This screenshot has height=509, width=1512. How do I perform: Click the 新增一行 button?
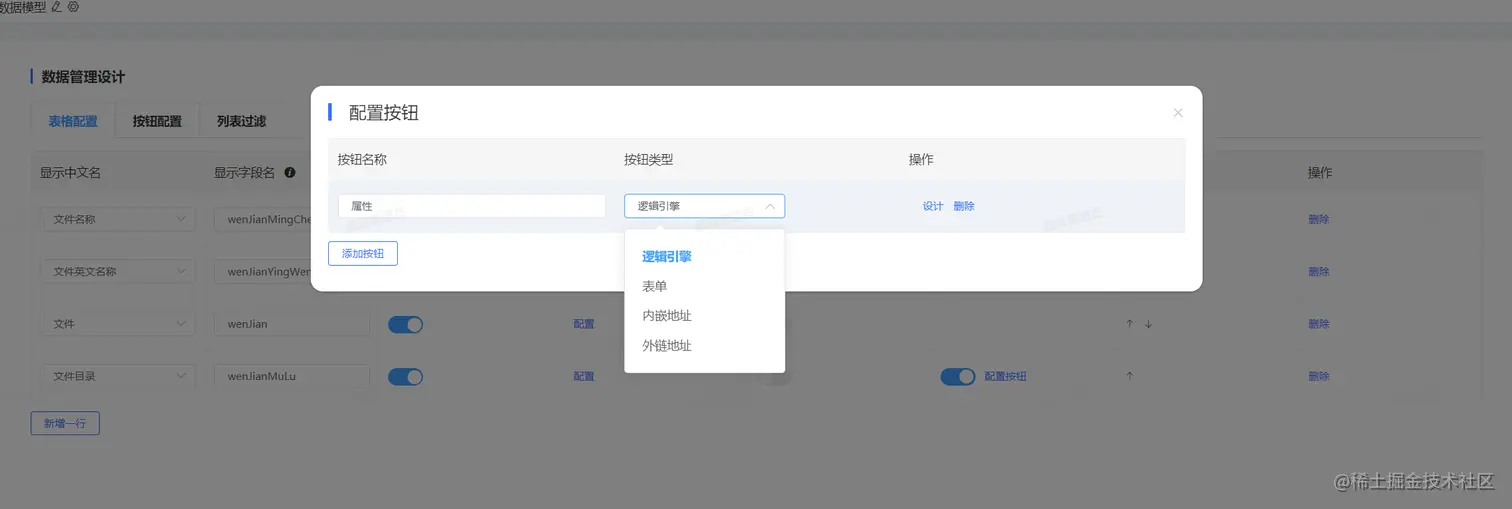pos(65,423)
